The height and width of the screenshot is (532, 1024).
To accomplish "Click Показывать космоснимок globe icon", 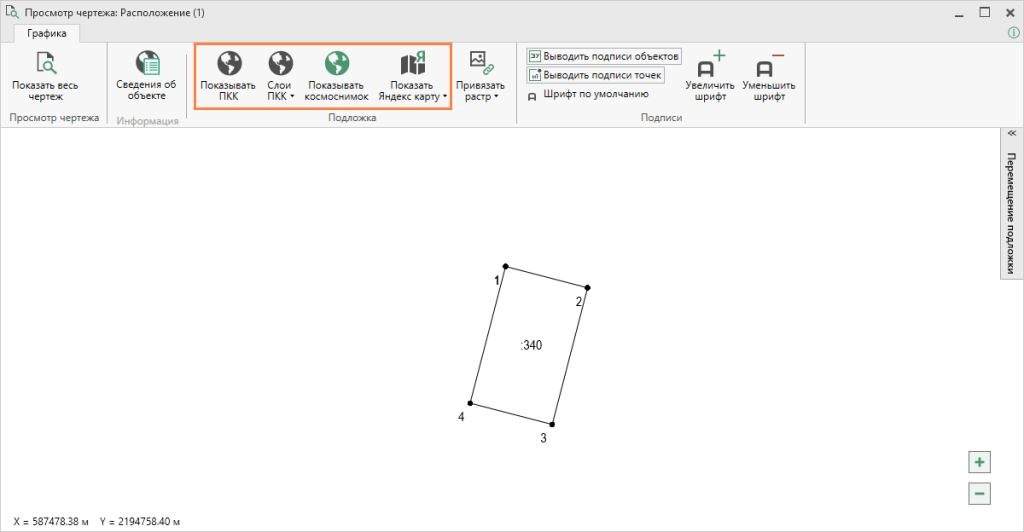I will [x=336, y=65].
